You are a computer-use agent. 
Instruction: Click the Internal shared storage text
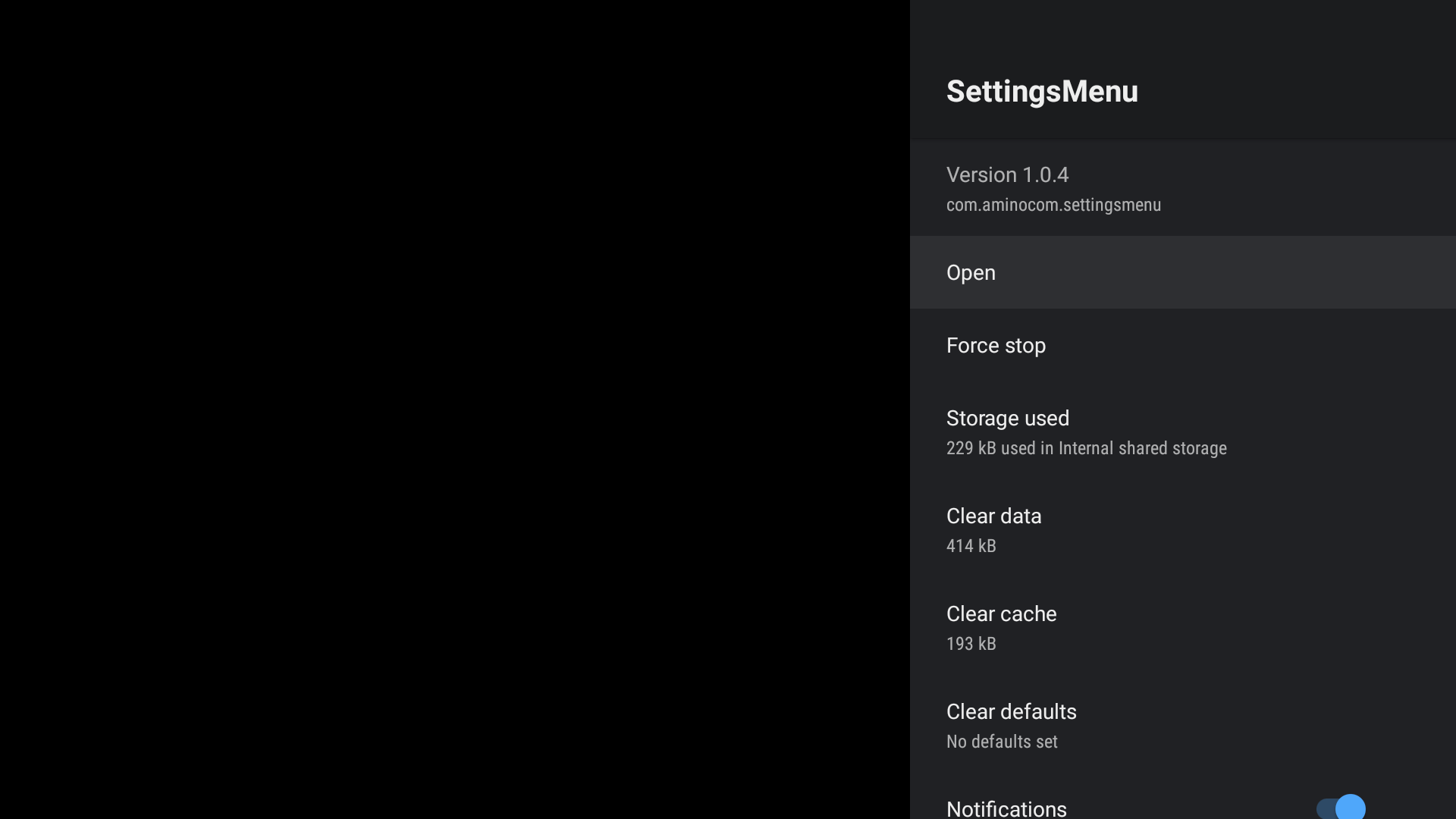pos(1142,448)
